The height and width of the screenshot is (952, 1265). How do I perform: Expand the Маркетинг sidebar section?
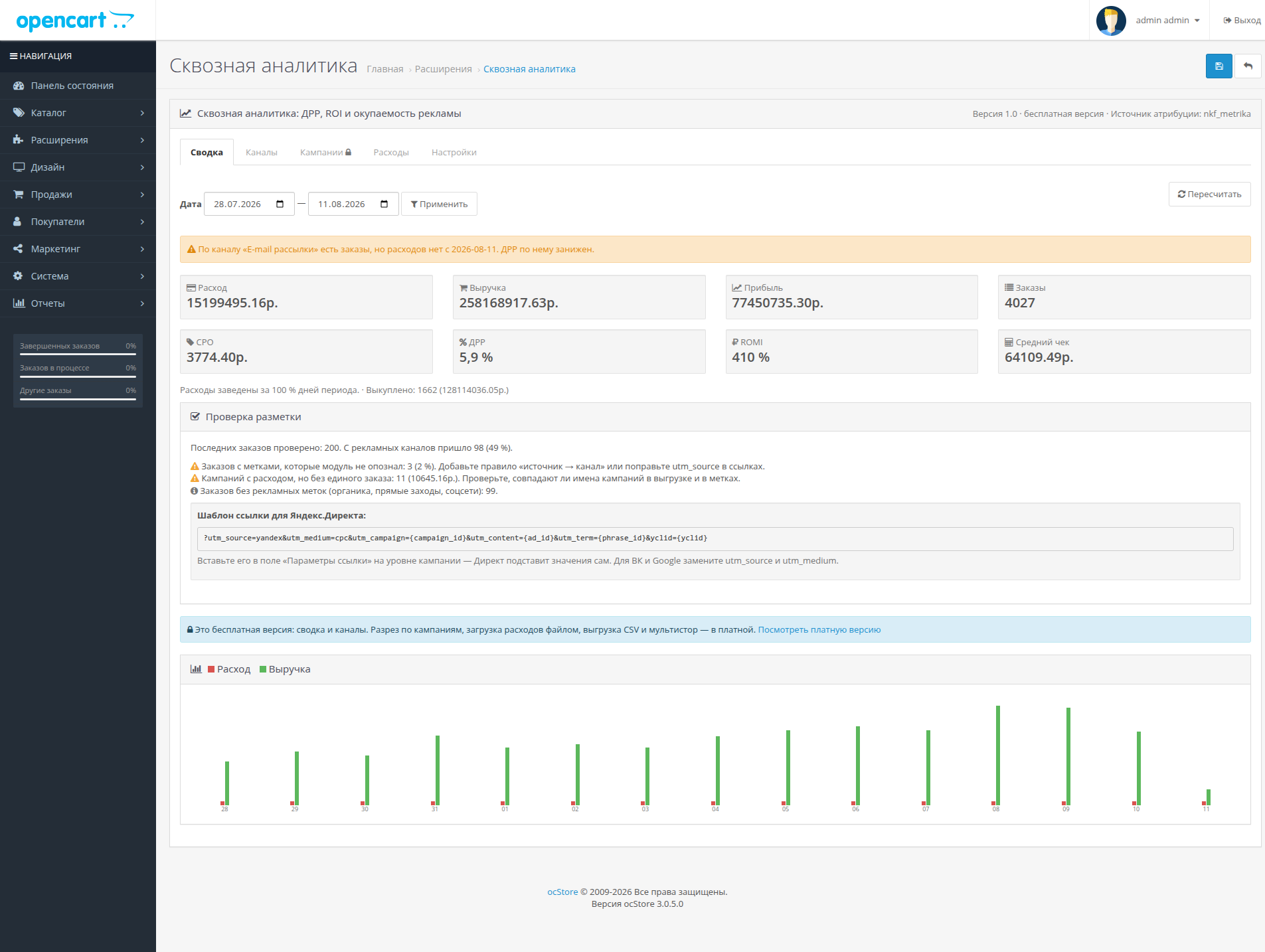tap(78, 249)
